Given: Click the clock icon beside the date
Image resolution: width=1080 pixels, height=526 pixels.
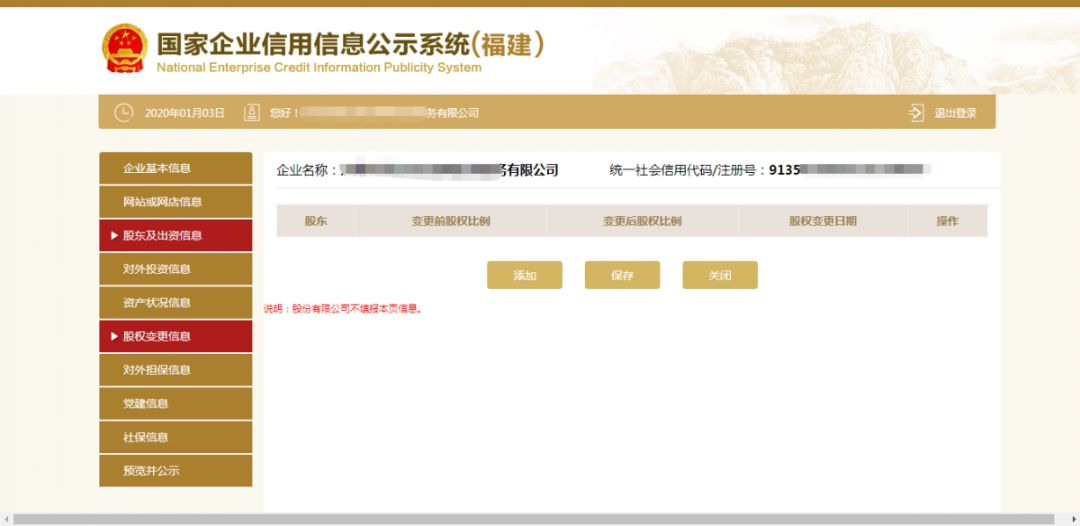Looking at the screenshot, I should click(x=123, y=113).
